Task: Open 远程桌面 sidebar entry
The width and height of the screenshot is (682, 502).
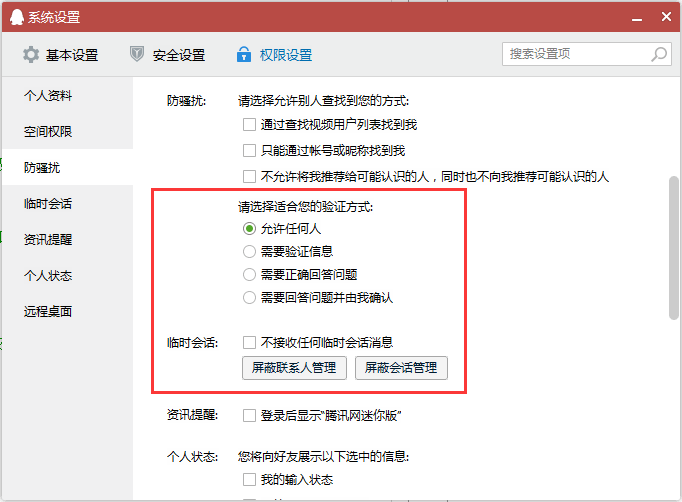Action: [67, 311]
